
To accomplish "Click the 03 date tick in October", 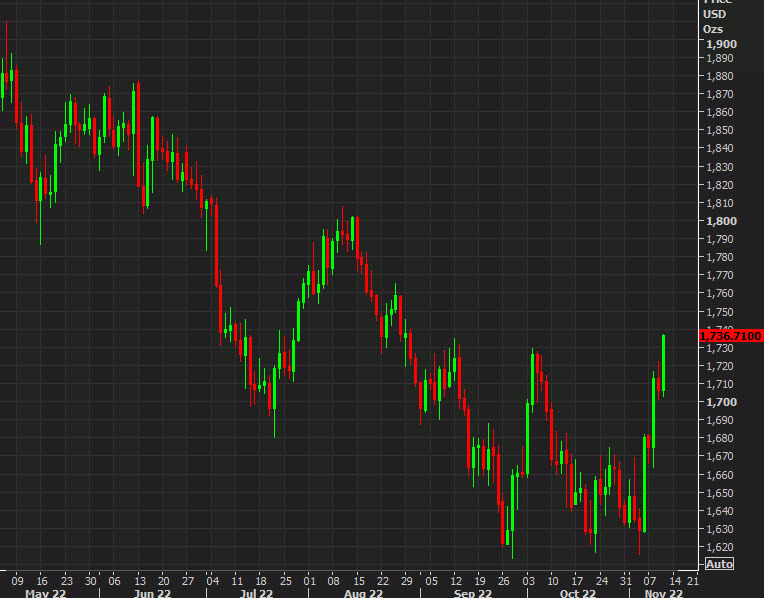I will coord(528,581).
